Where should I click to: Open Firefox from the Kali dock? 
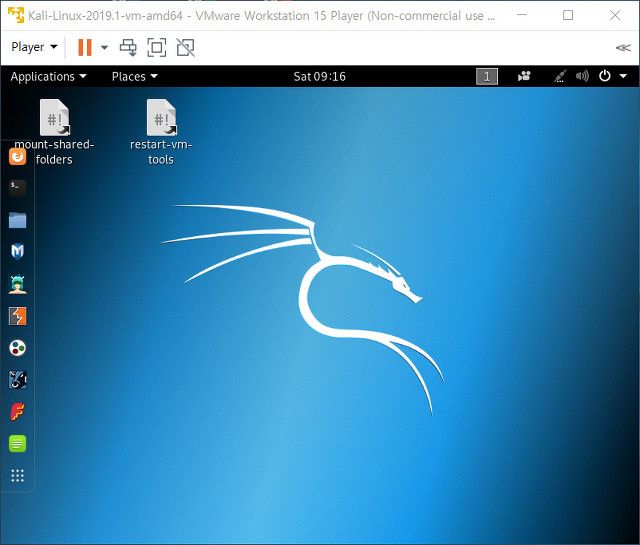(18, 156)
